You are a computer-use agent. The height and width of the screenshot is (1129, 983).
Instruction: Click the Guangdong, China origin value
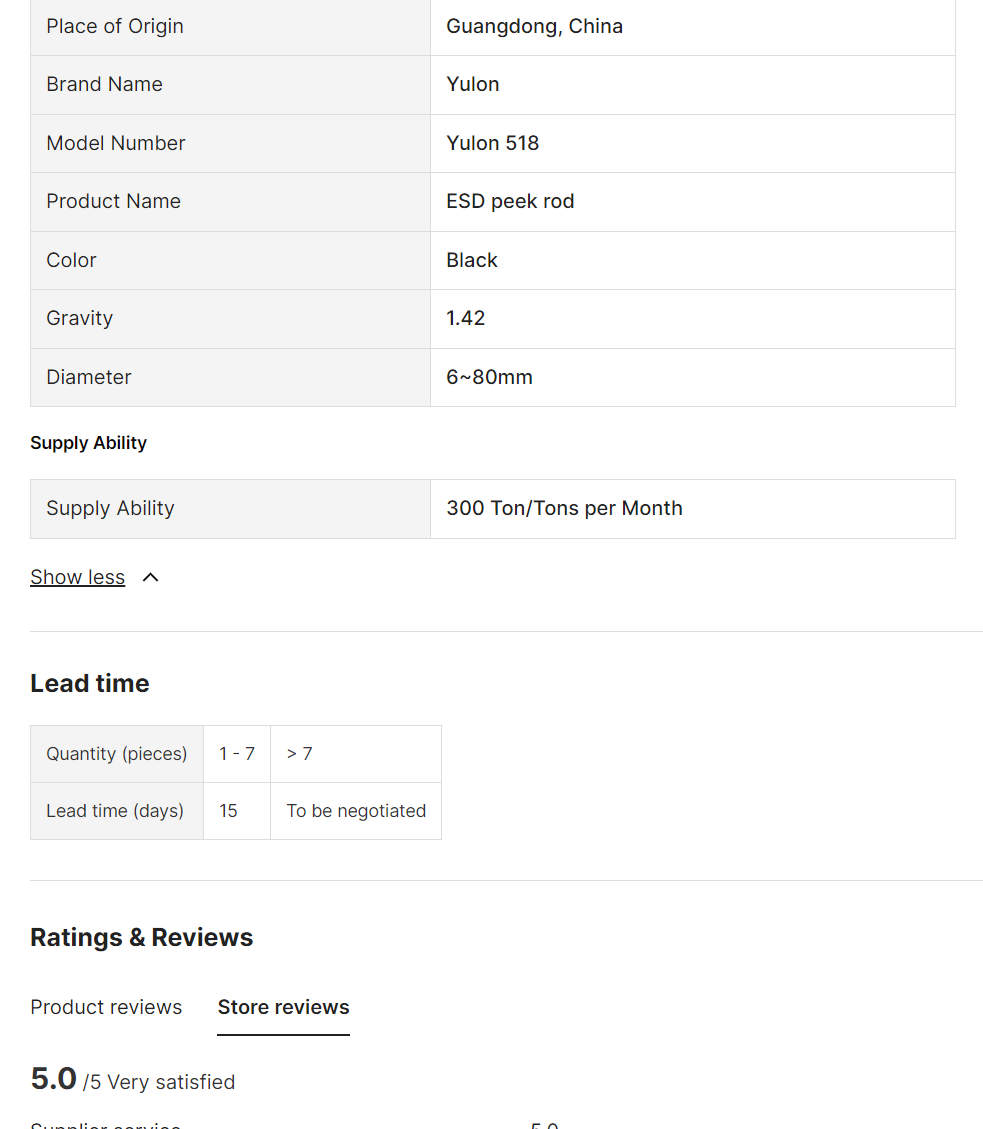pos(534,26)
